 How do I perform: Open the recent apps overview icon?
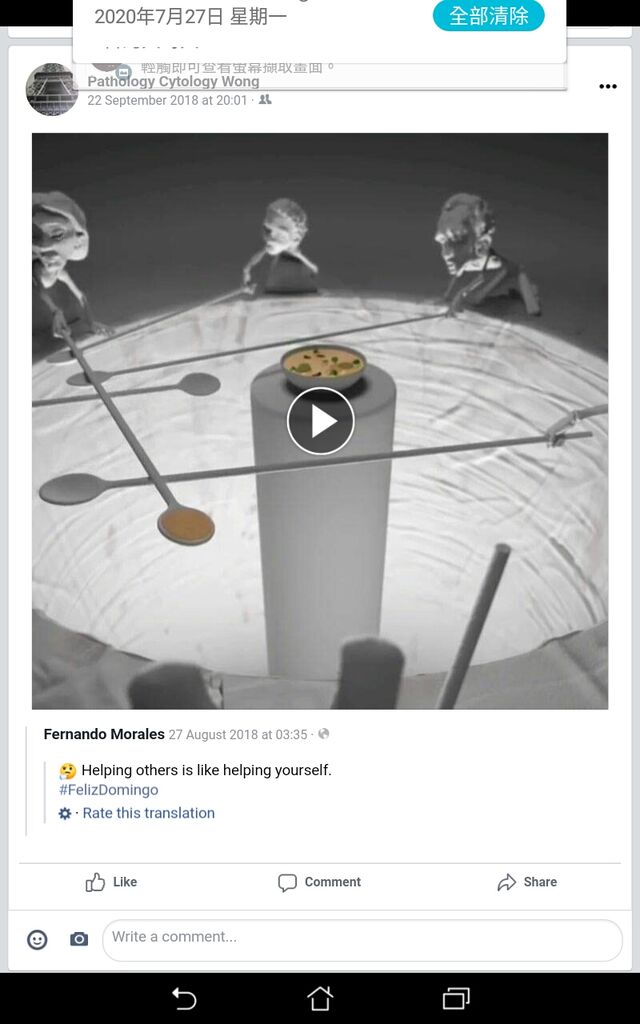(456, 999)
